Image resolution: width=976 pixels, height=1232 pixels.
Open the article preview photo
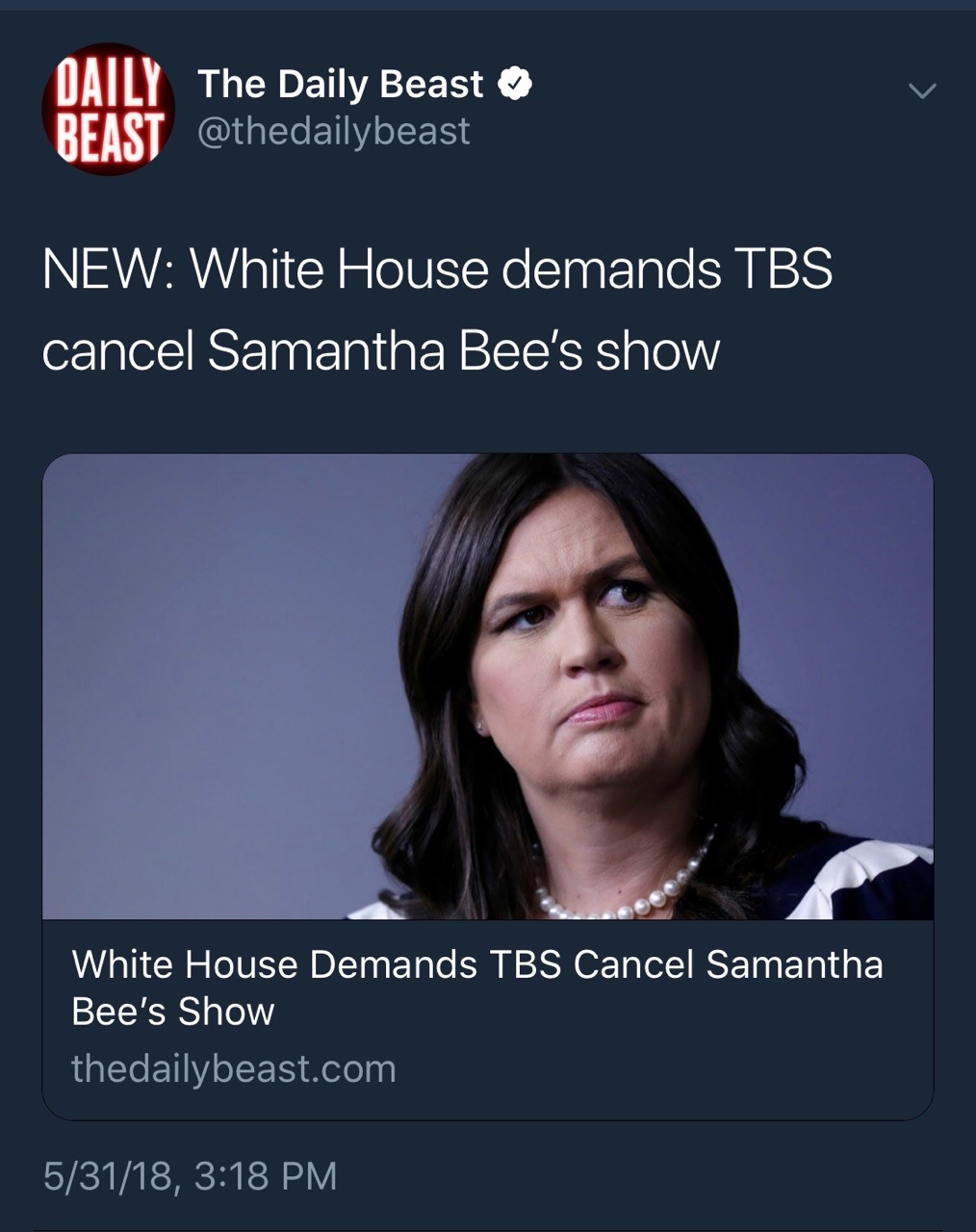pos(488,686)
